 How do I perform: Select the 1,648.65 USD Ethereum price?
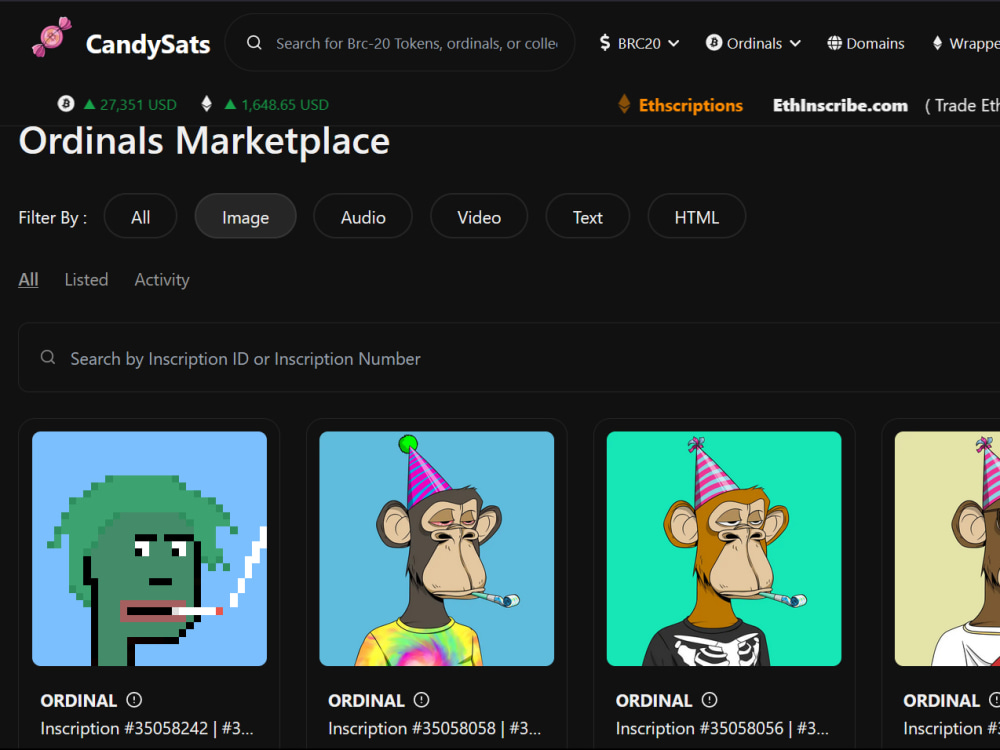284,105
